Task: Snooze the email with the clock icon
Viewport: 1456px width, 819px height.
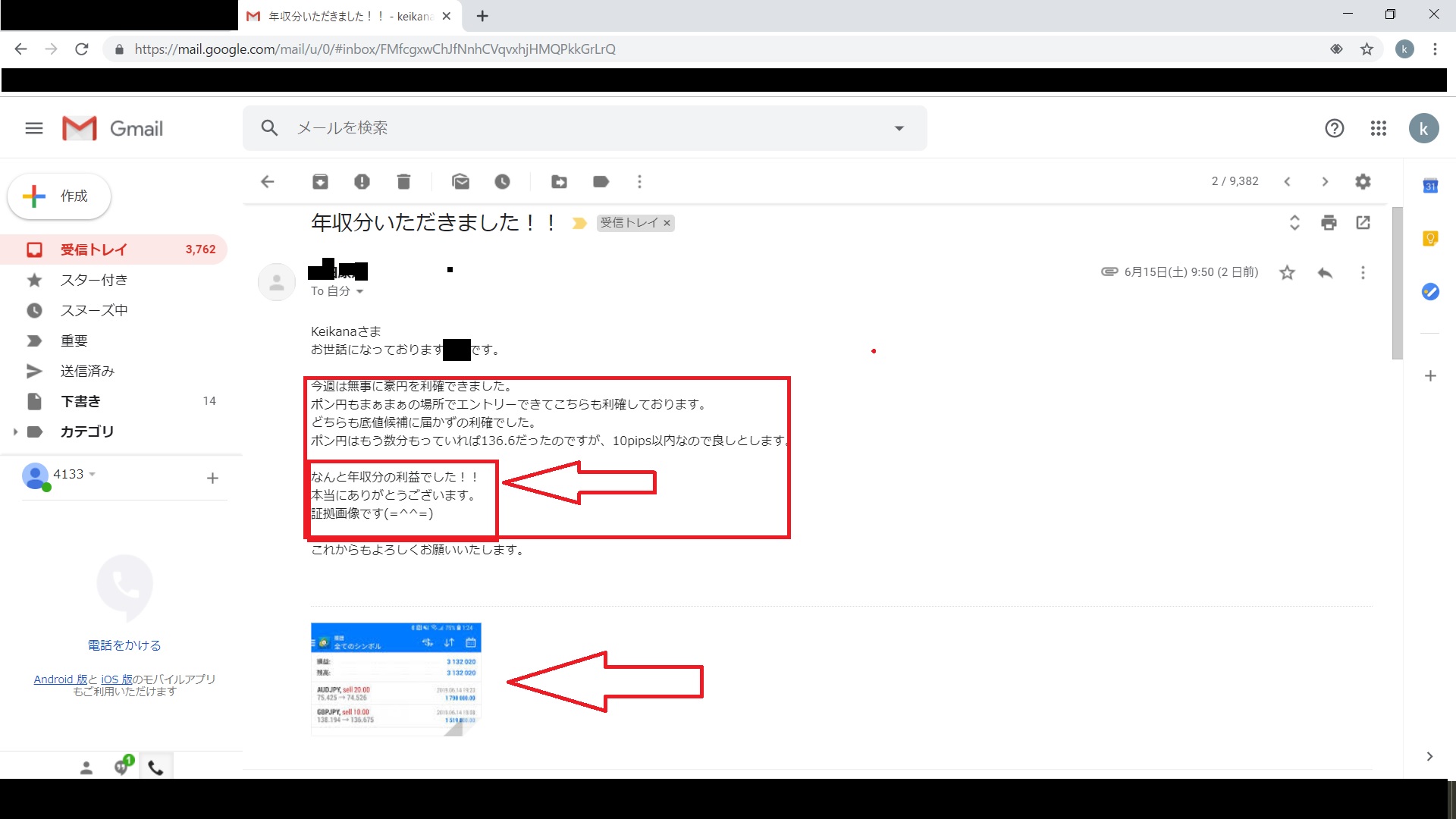Action: [502, 181]
